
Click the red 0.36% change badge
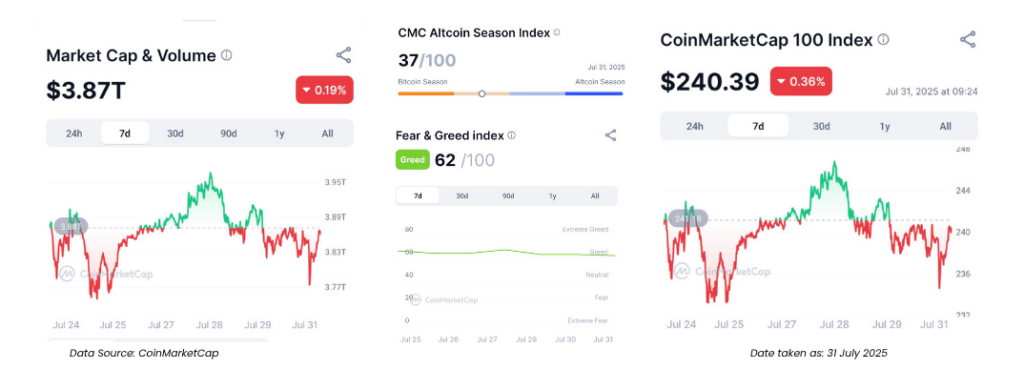tap(801, 82)
